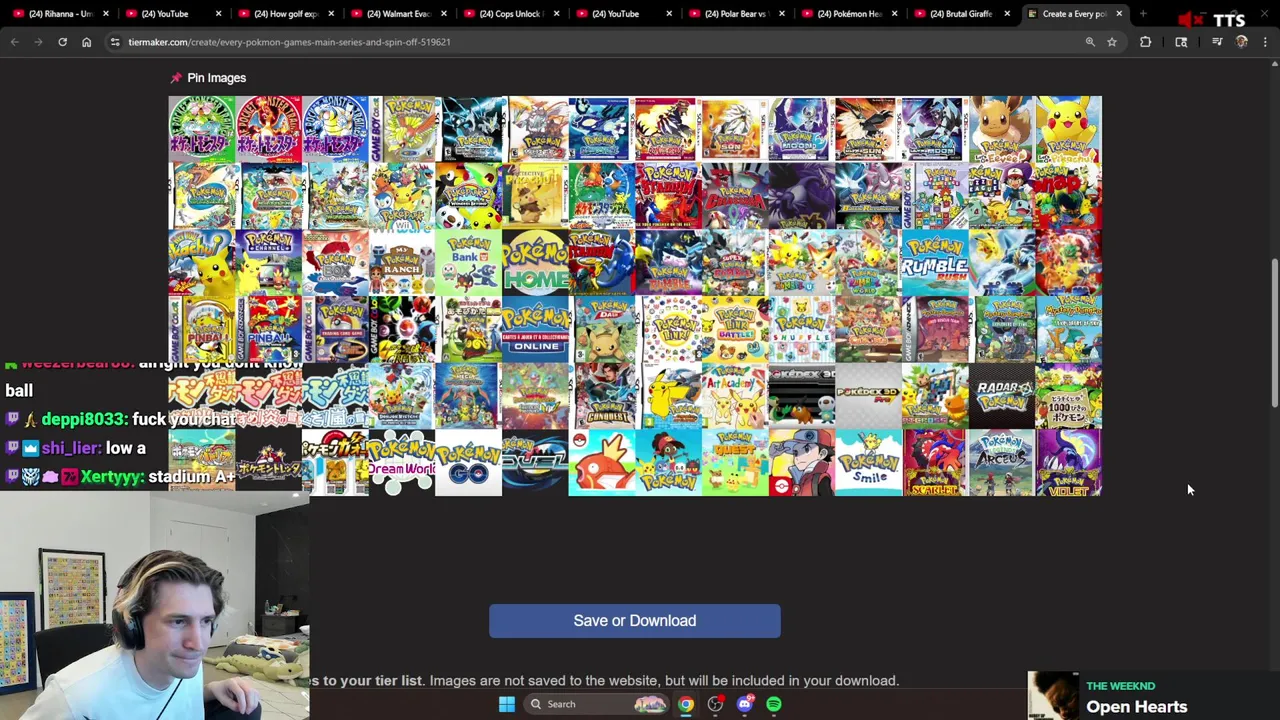1280x720 pixels.
Task: Select the Pokémon Rumble Rush image
Action: [x=935, y=263]
